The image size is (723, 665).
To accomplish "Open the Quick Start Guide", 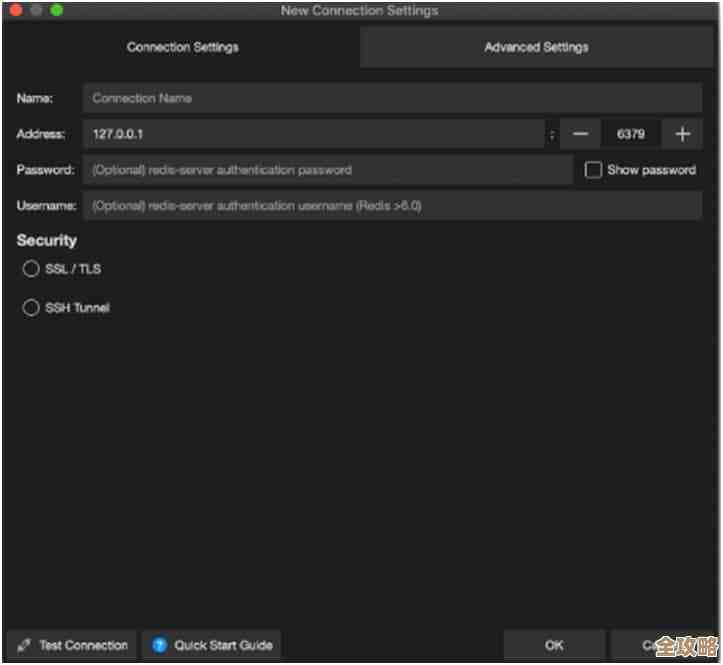I will point(212,645).
